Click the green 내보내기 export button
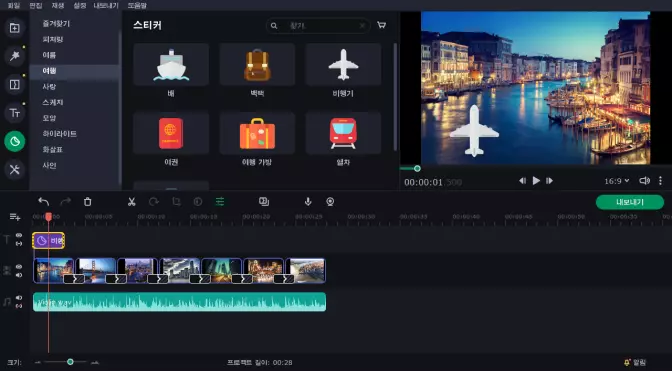 pos(630,202)
